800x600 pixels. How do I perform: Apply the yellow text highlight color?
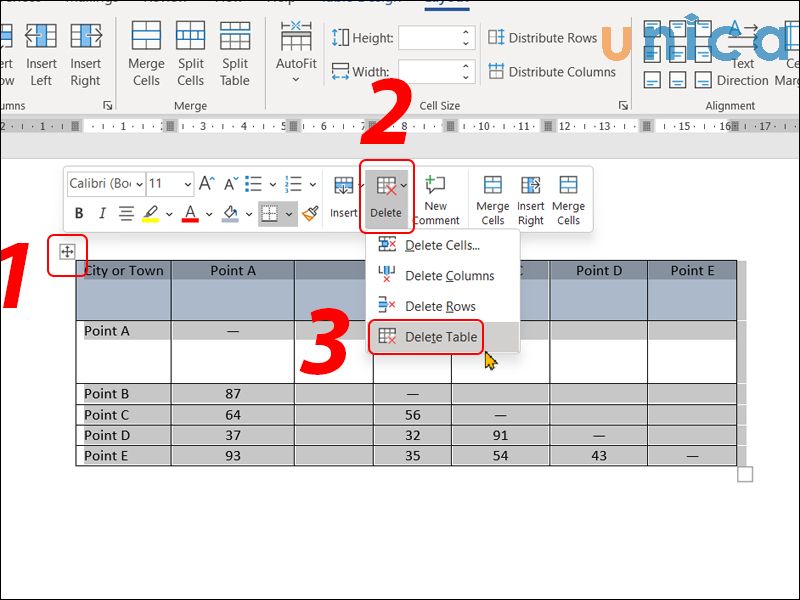point(151,213)
